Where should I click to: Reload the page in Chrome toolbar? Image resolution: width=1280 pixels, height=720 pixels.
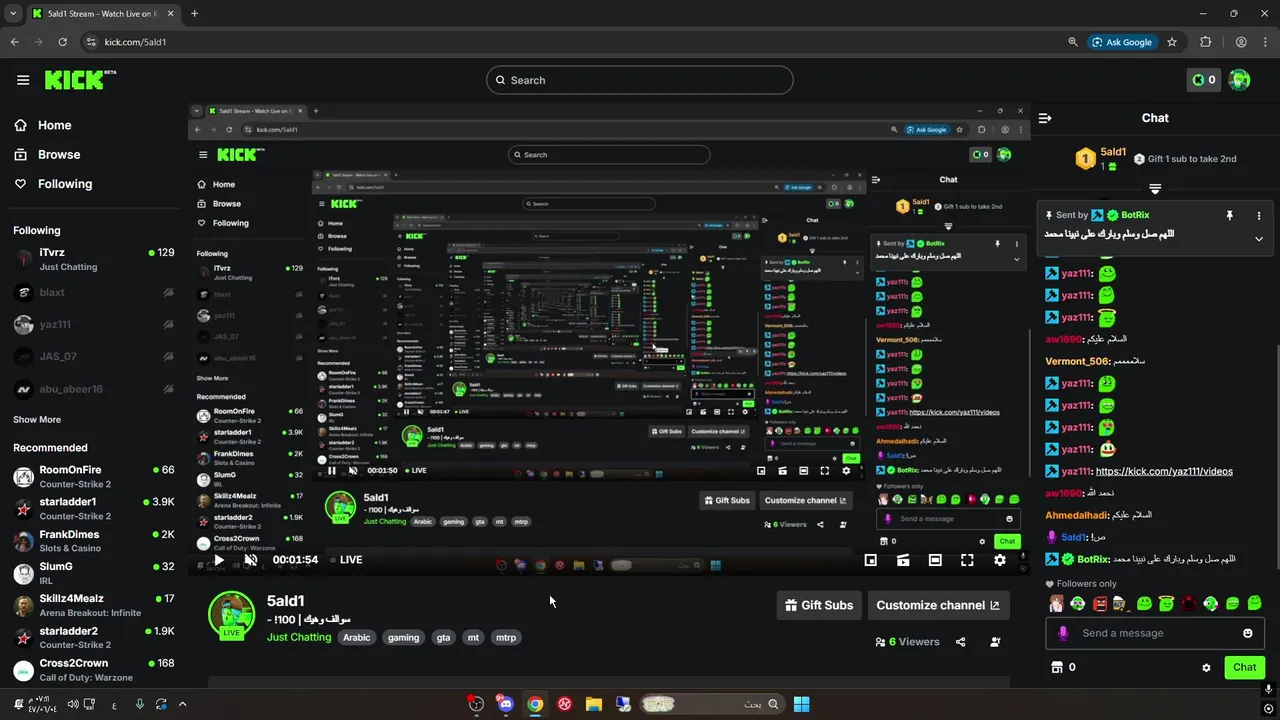(62, 42)
